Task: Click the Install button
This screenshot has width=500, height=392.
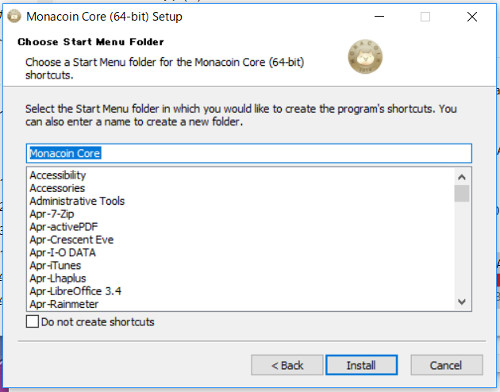Action: coord(361,365)
